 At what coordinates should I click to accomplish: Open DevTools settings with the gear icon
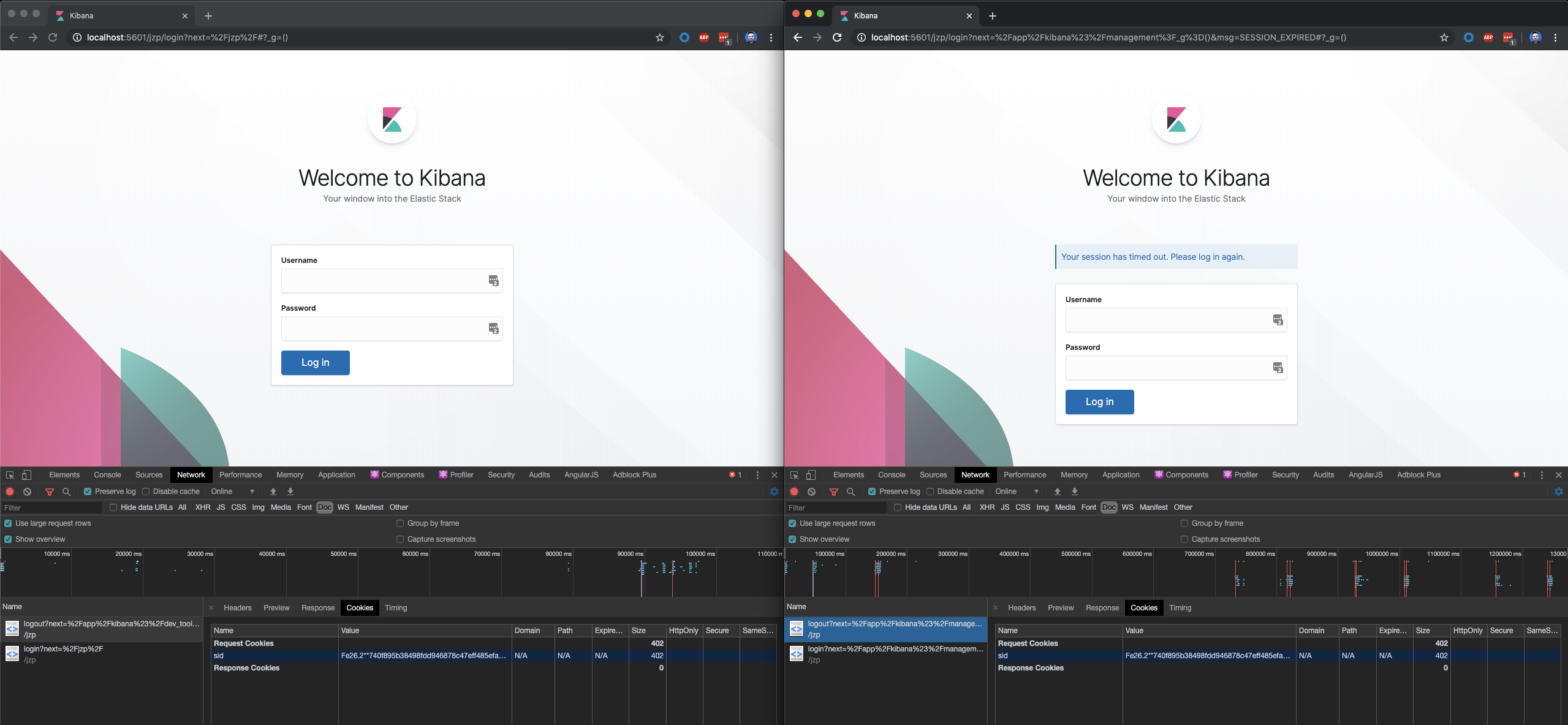(x=774, y=492)
